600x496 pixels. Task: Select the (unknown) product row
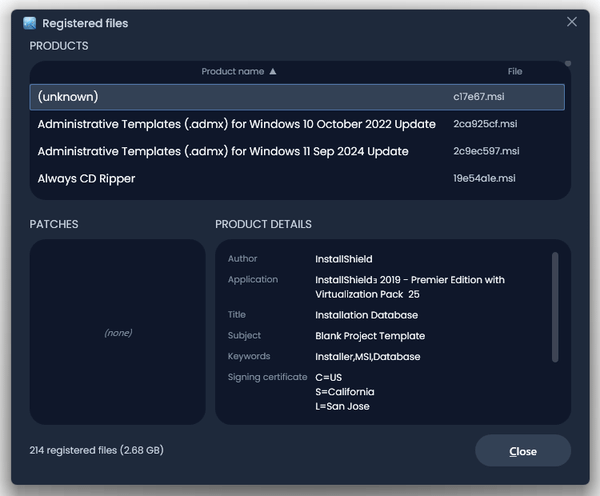tap(297, 97)
